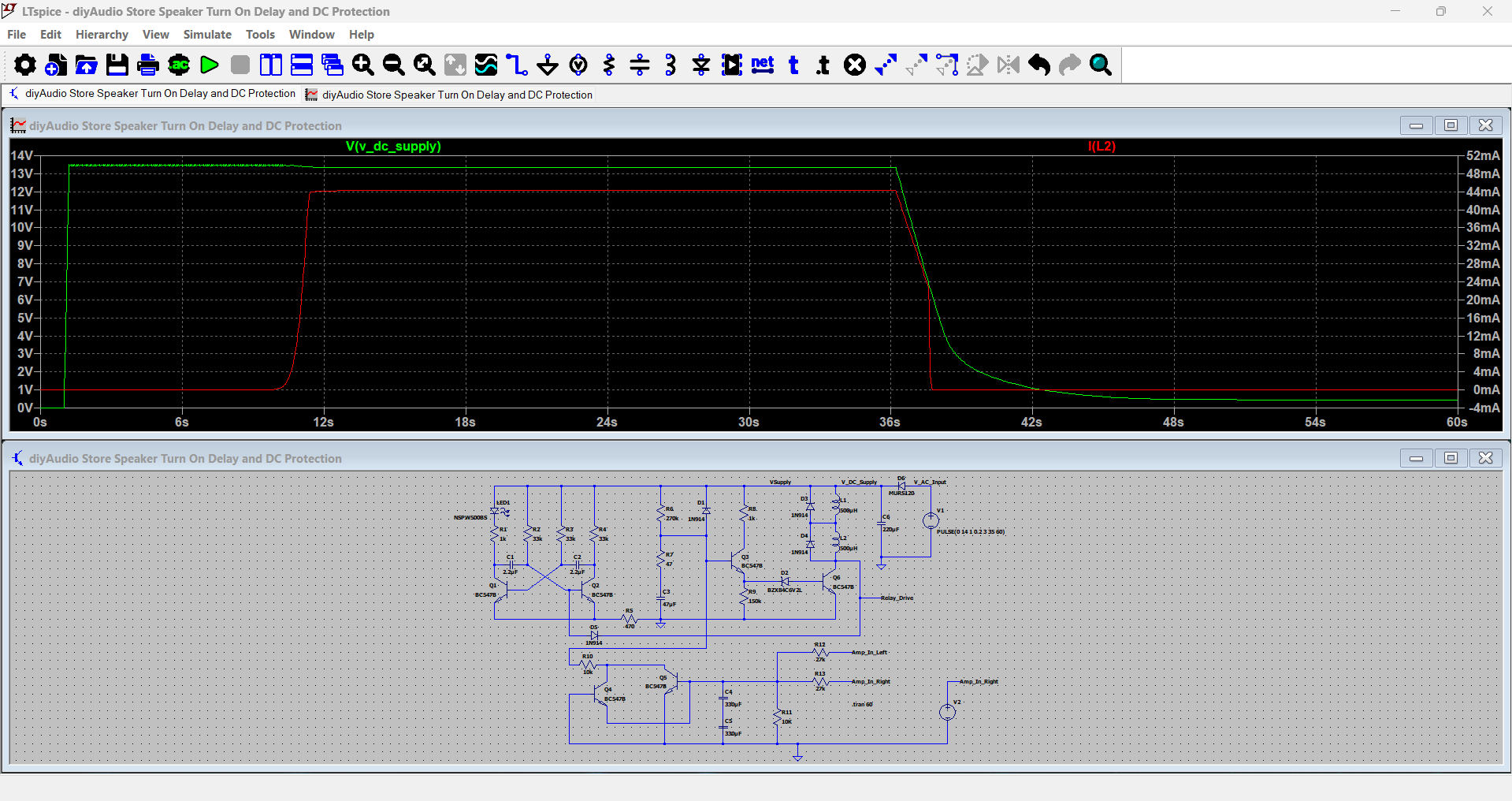This screenshot has width=1512, height=801.
Task: Zoom to fit with magnifier X icon
Action: tap(425, 65)
